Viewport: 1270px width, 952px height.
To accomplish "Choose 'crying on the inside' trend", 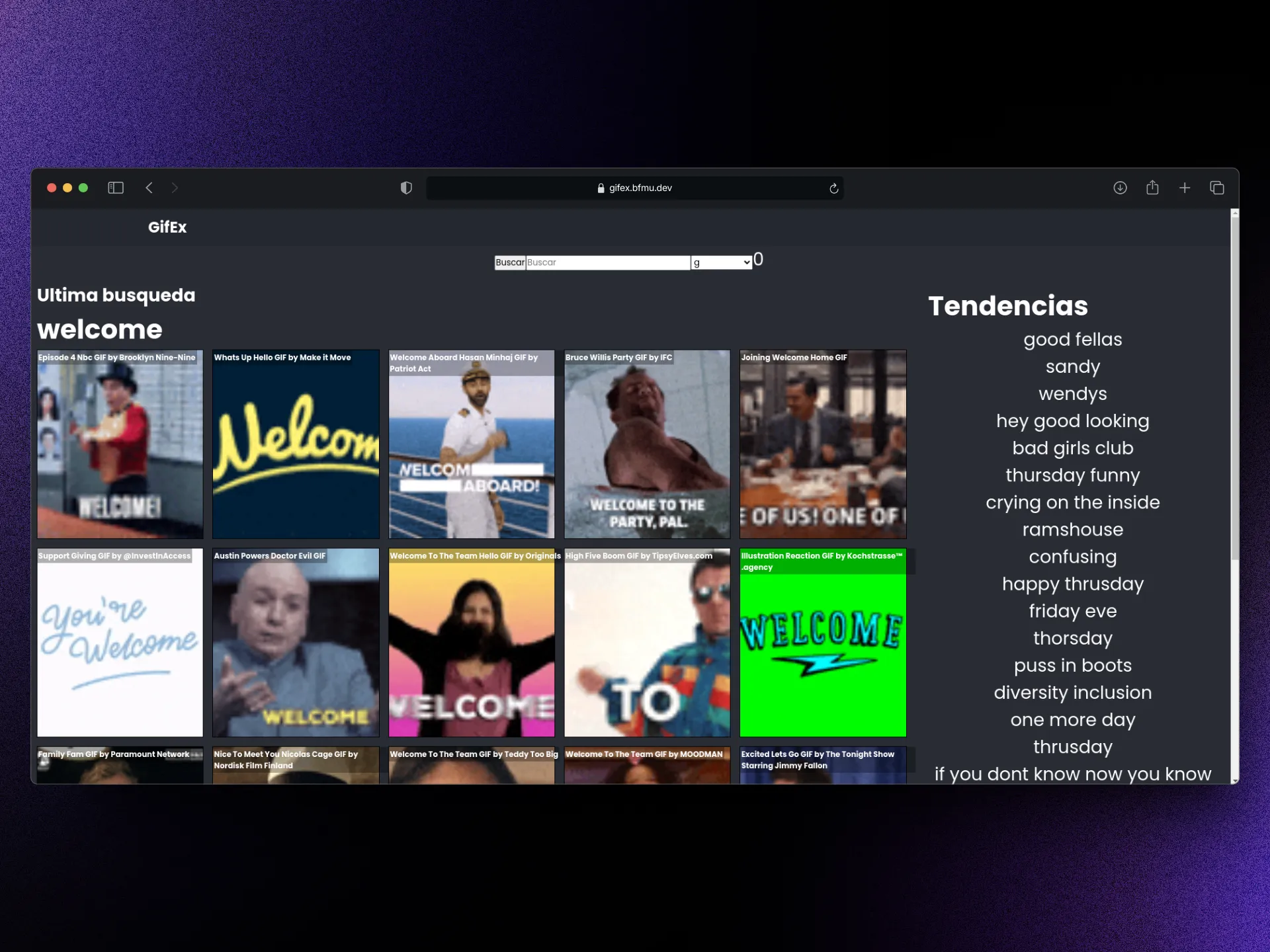I will tap(1072, 502).
